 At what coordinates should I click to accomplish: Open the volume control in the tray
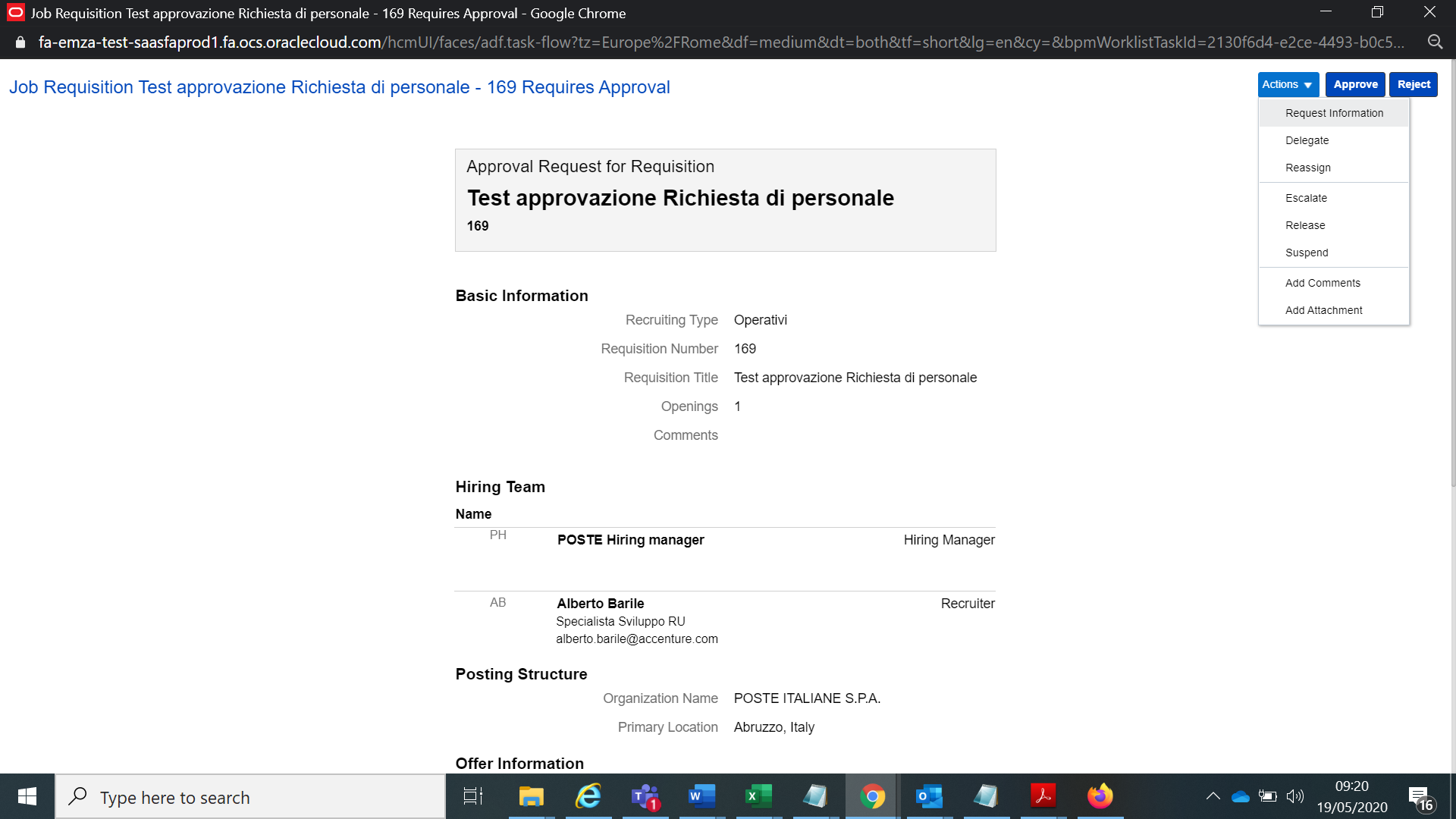[x=1295, y=796]
